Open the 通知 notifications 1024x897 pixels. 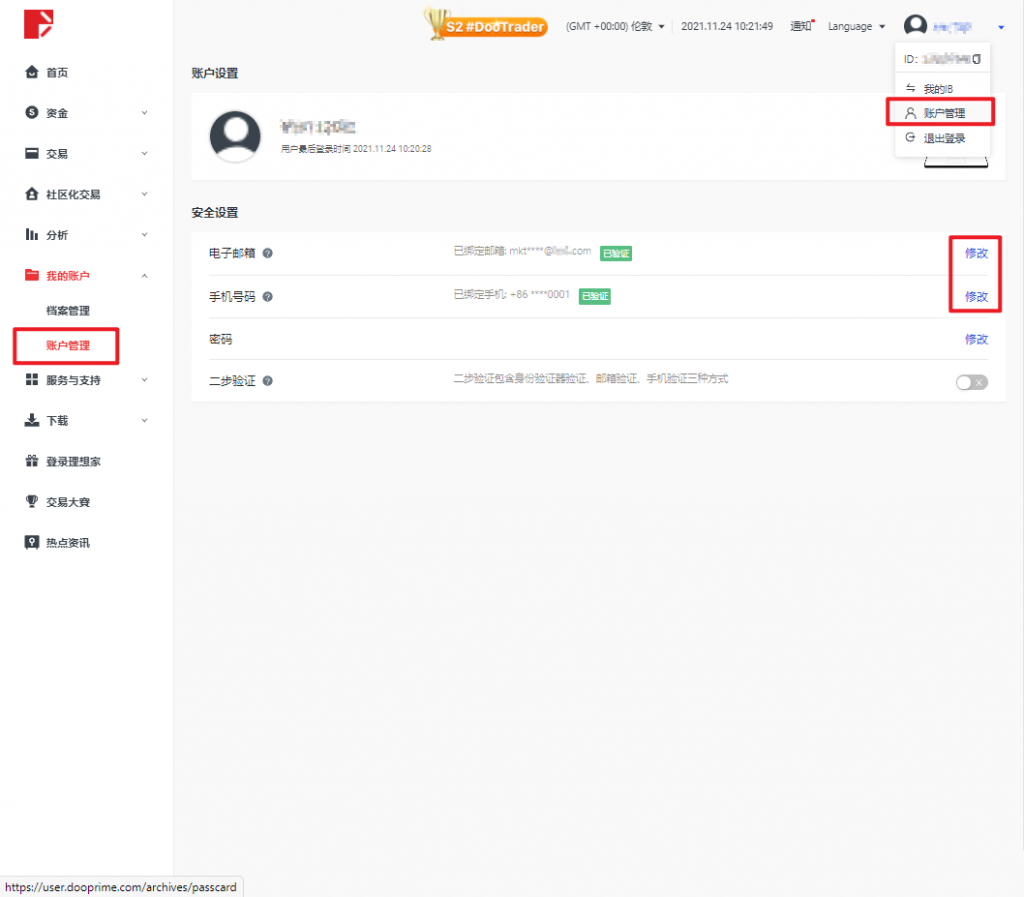(x=801, y=26)
